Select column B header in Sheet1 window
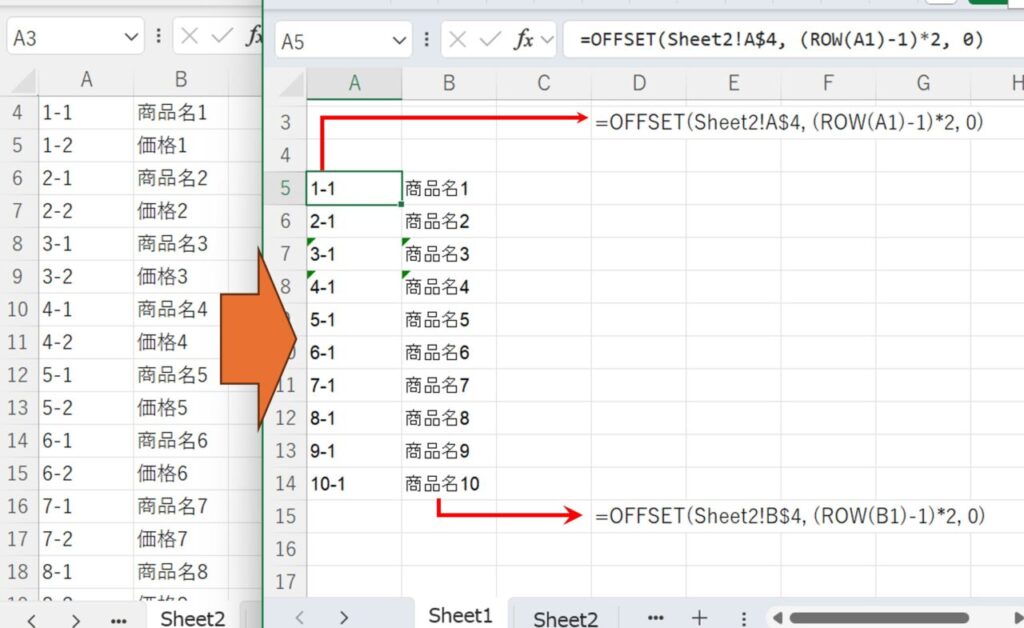 pyautogui.click(x=449, y=84)
